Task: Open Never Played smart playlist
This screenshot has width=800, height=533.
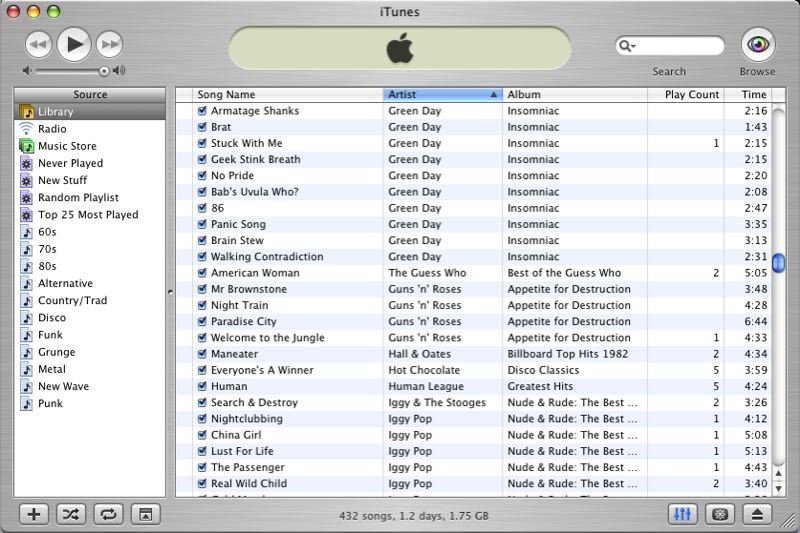Action: (x=90, y=163)
